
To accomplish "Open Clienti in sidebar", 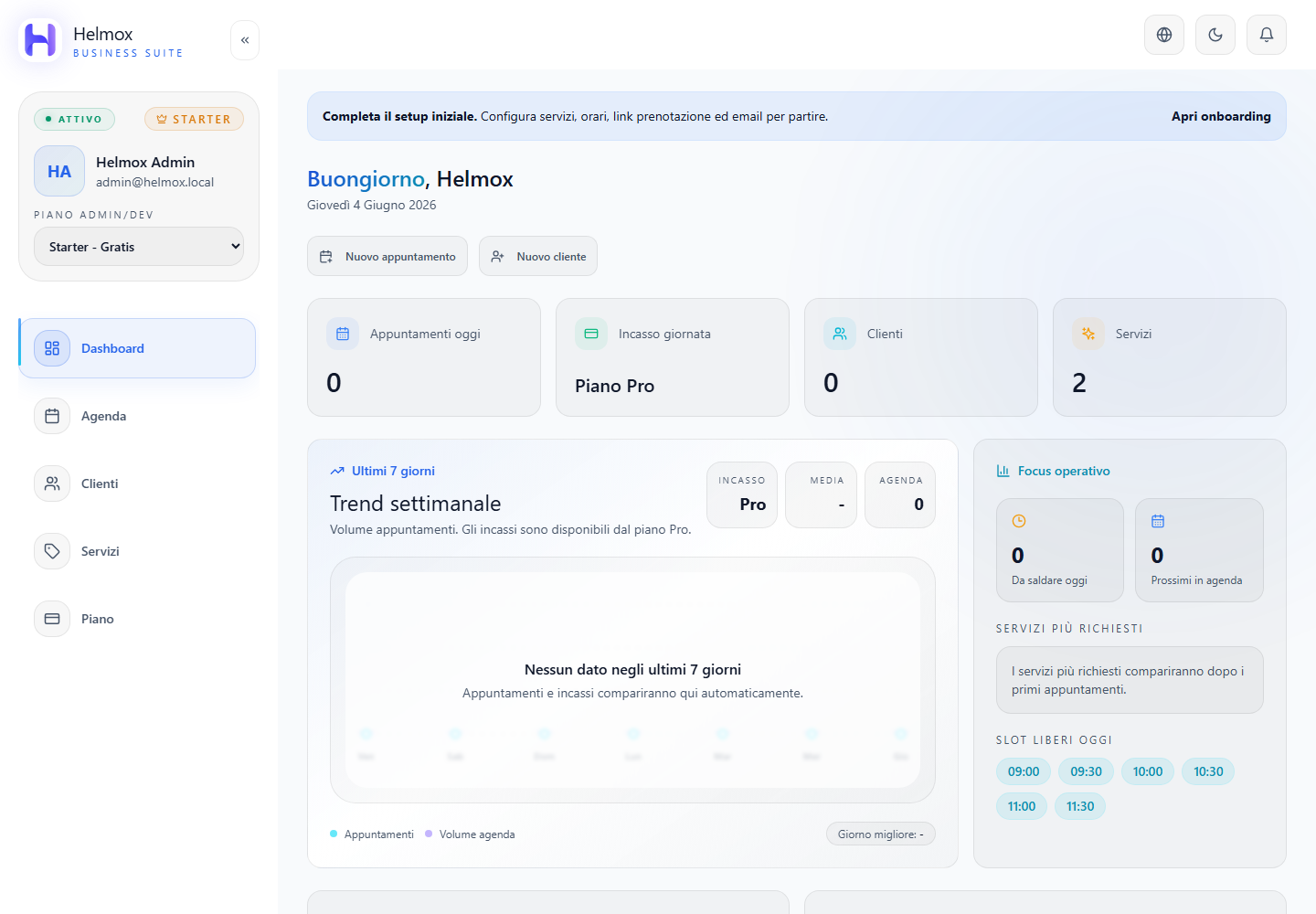I will (x=137, y=484).
